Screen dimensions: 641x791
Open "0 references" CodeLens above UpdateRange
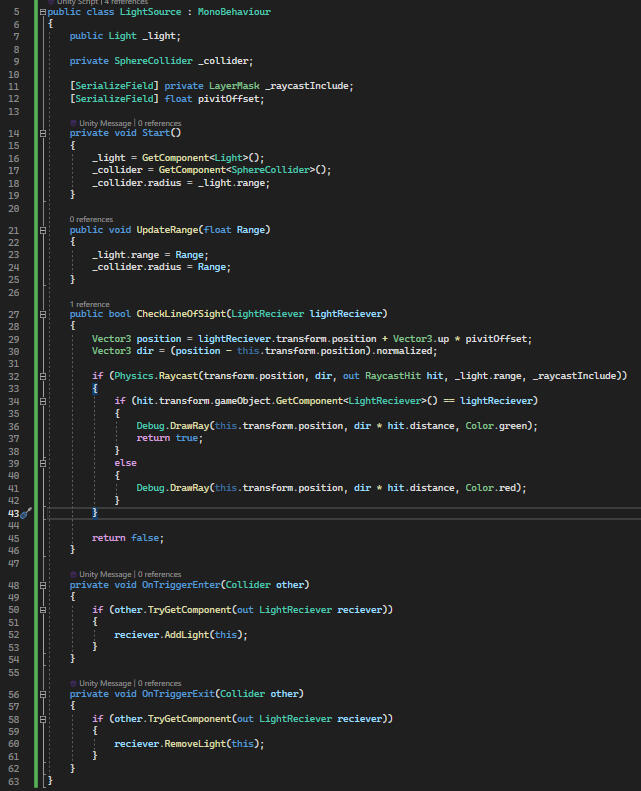(x=93, y=219)
